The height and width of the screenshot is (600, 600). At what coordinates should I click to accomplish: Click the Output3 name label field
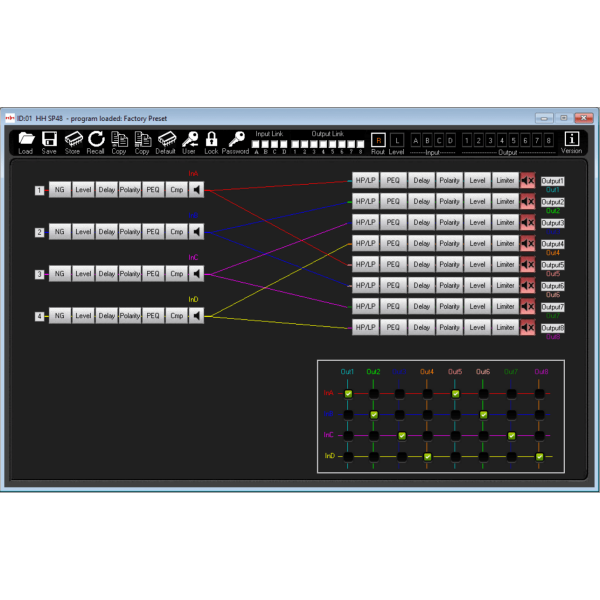tap(553, 223)
